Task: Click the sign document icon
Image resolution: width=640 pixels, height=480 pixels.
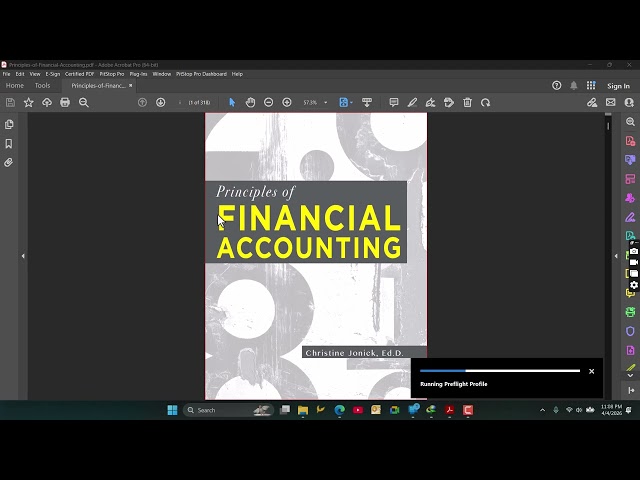Action: point(430,102)
